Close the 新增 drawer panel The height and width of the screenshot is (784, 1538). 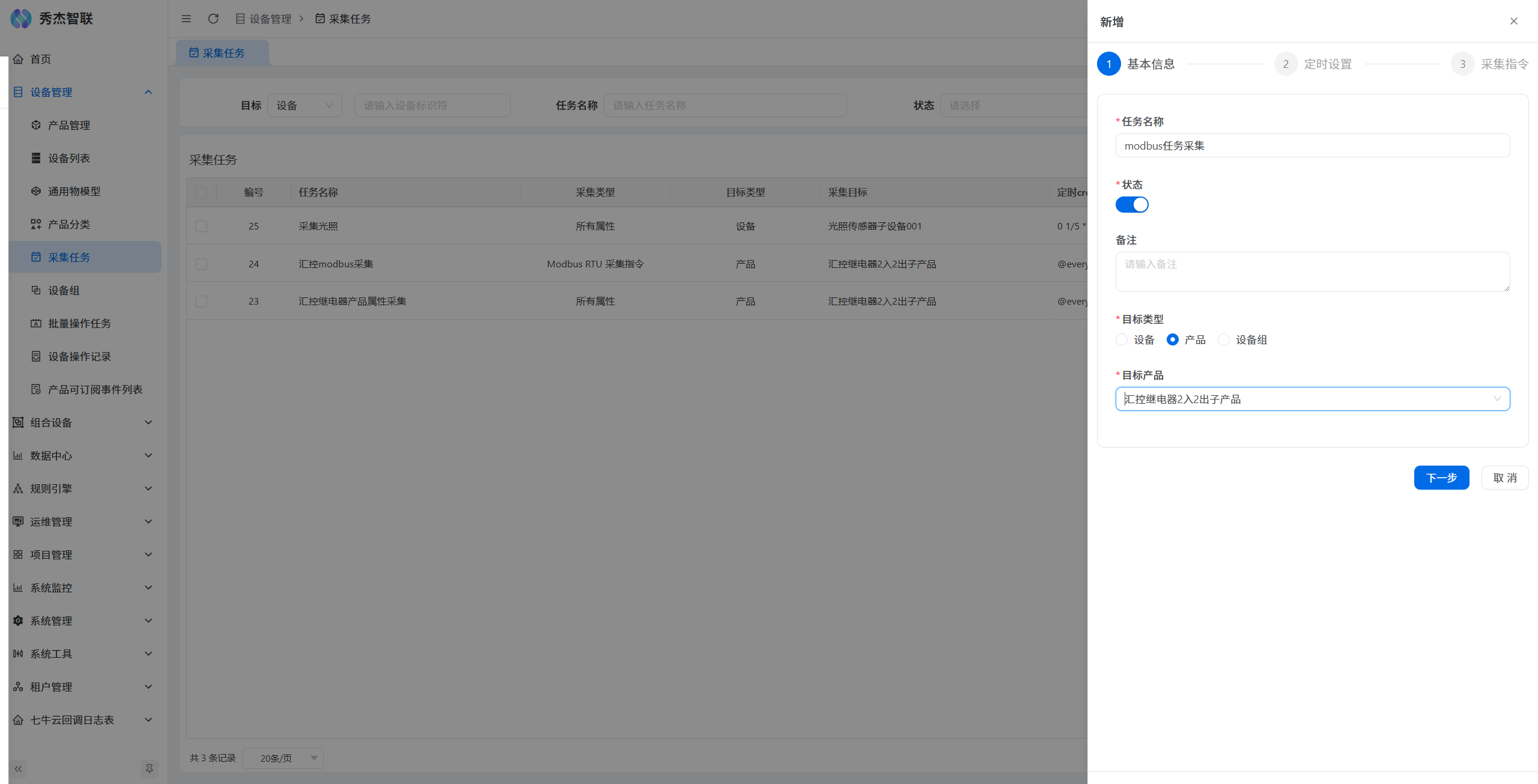[1514, 22]
